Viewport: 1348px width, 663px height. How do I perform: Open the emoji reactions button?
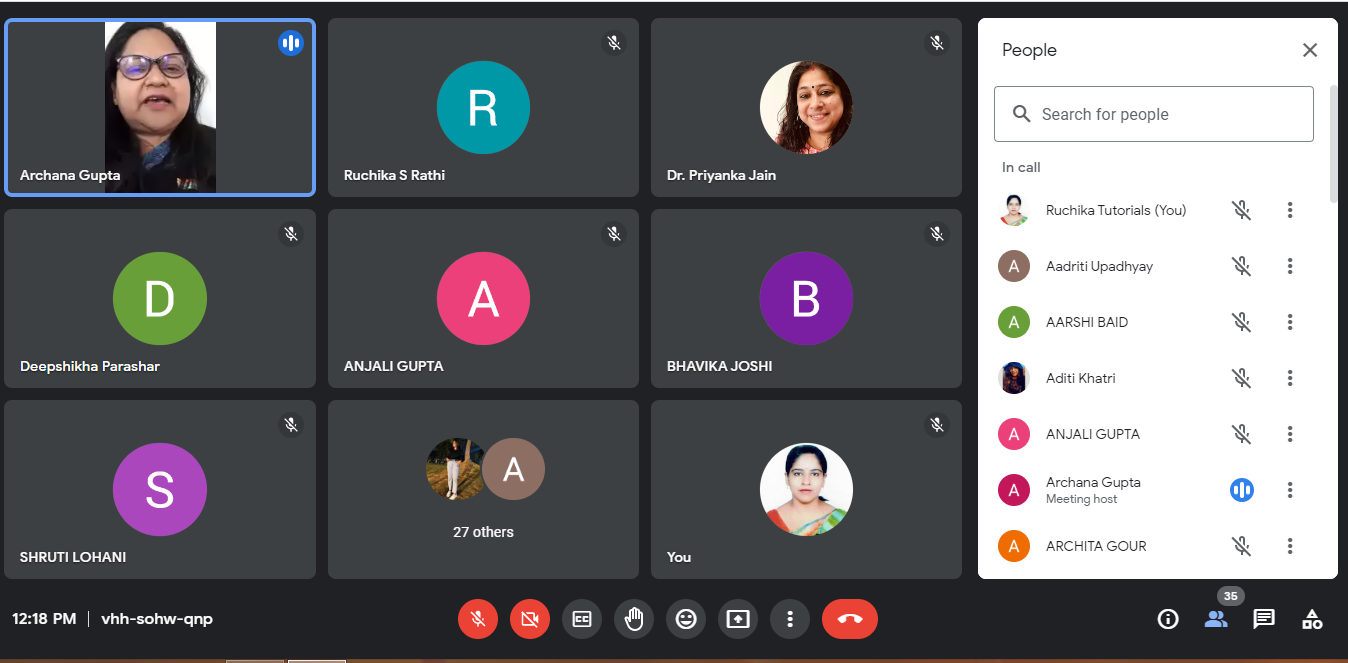(x=686, y=619)
